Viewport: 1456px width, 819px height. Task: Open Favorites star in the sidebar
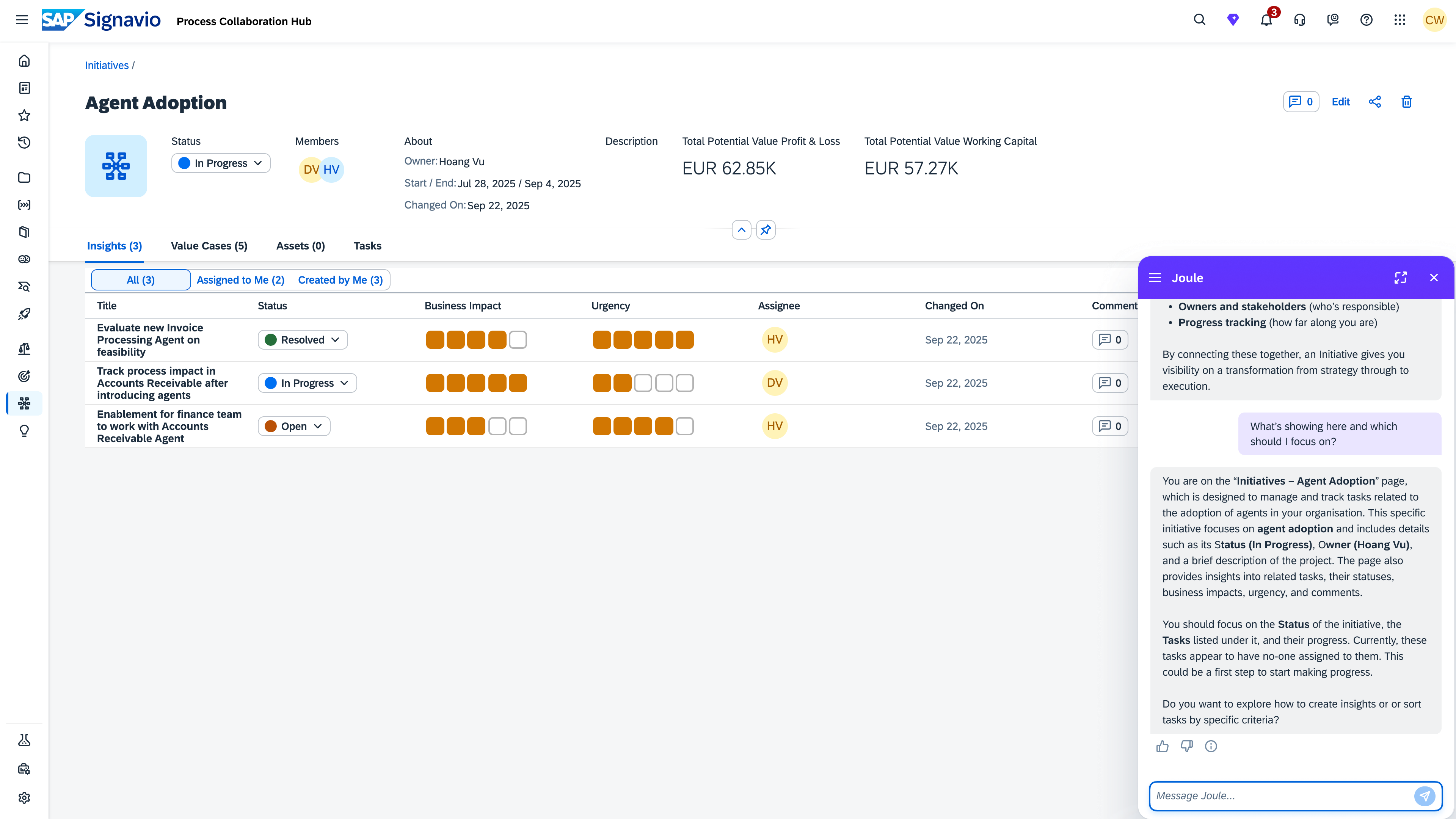pos(24,115)
